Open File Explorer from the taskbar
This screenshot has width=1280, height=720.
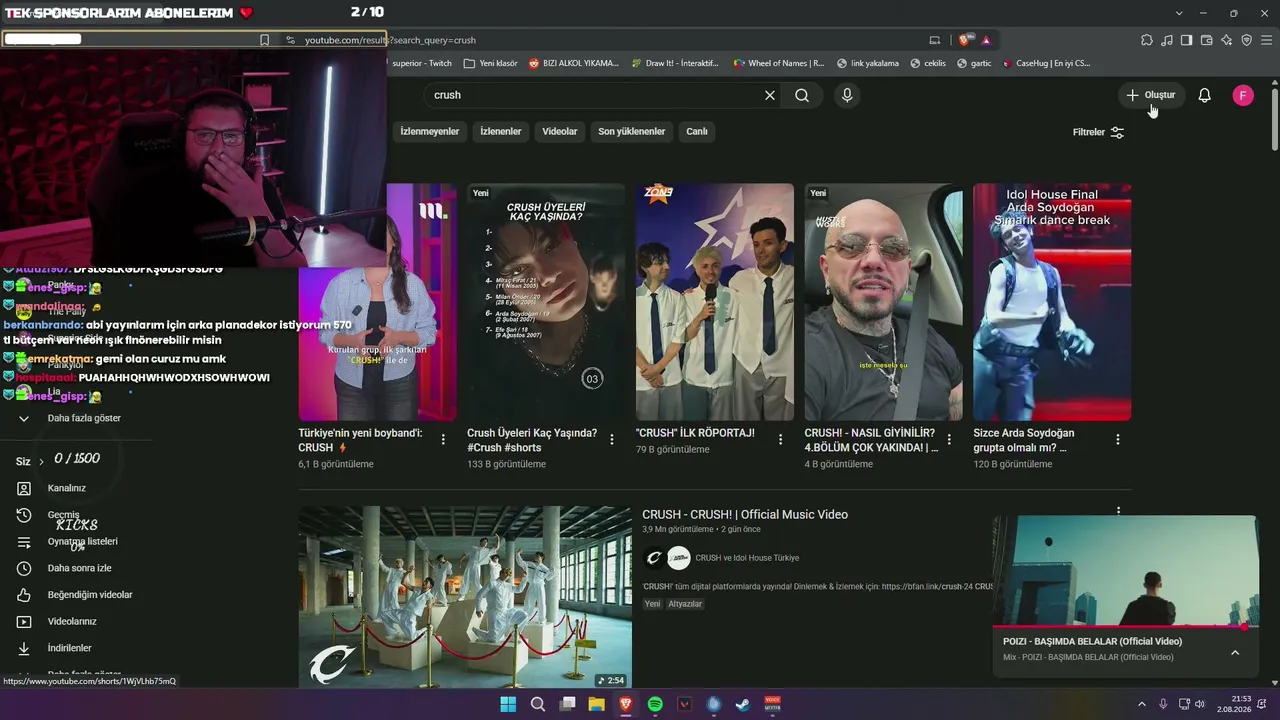[596, 704]
